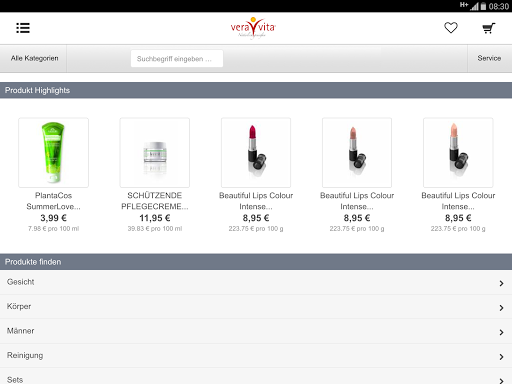This screenshot has width=512, height=384.
Task: Expand the Männer category chevron
Action: point(501,332)
